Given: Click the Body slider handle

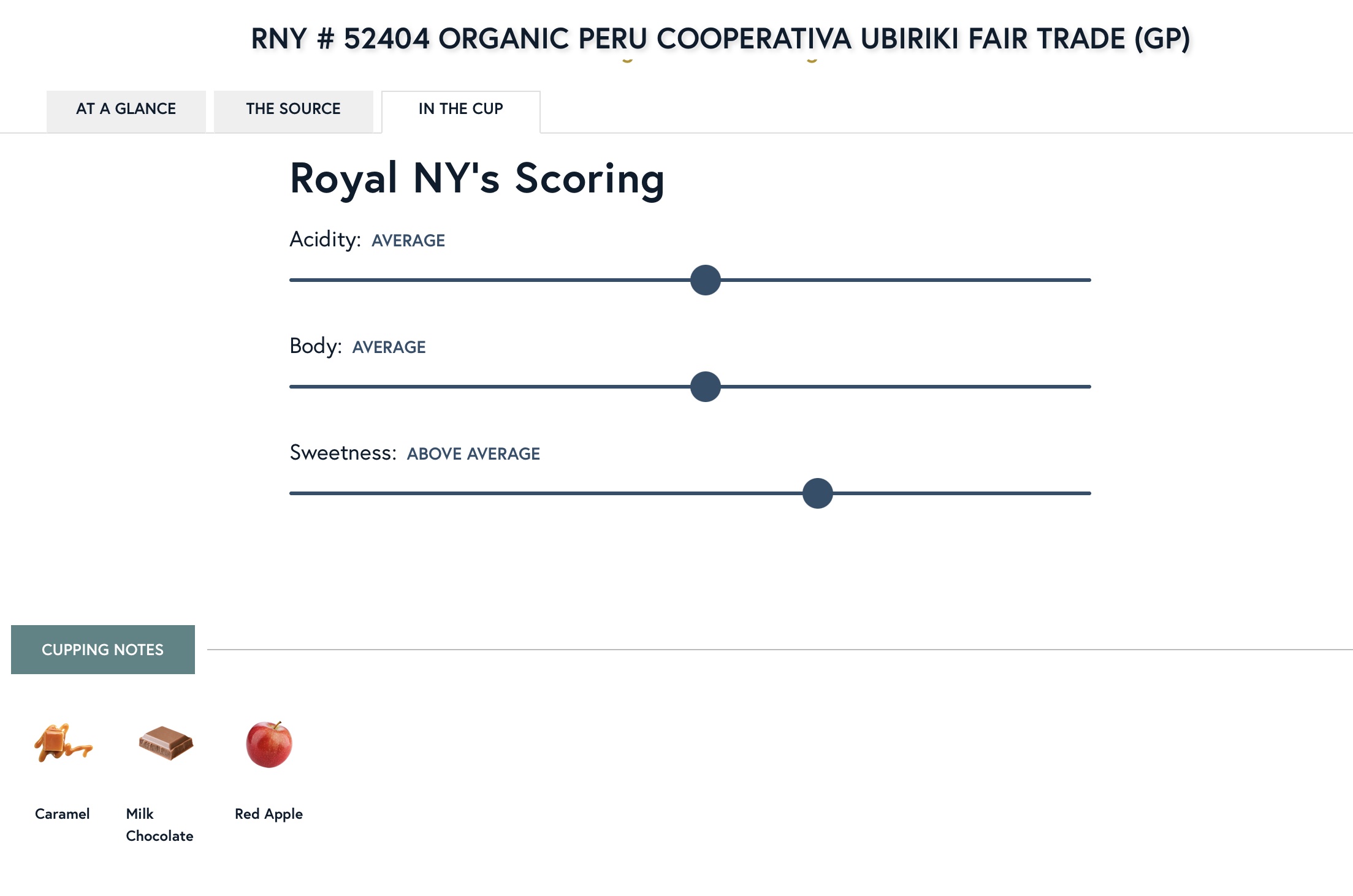Looking at the screenshot, I should coord(706,387).
